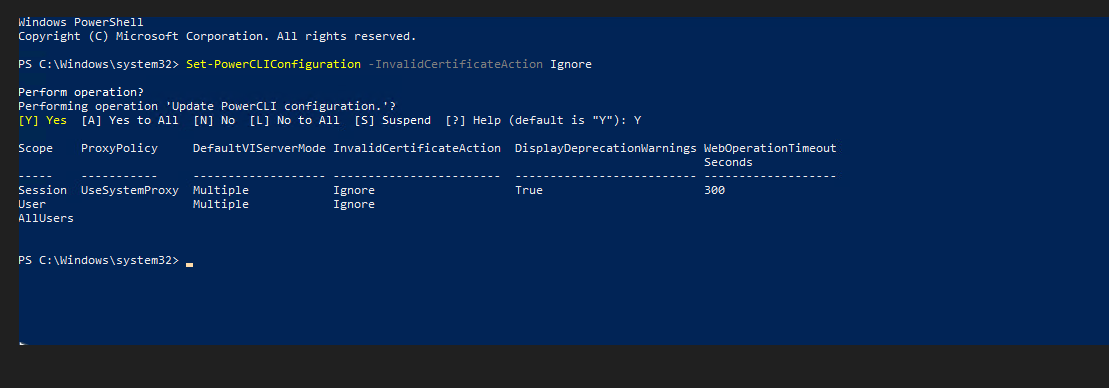Click the Ignore argument in the command line
This screenshot has width=1109, height=388.
pos(571,64)
